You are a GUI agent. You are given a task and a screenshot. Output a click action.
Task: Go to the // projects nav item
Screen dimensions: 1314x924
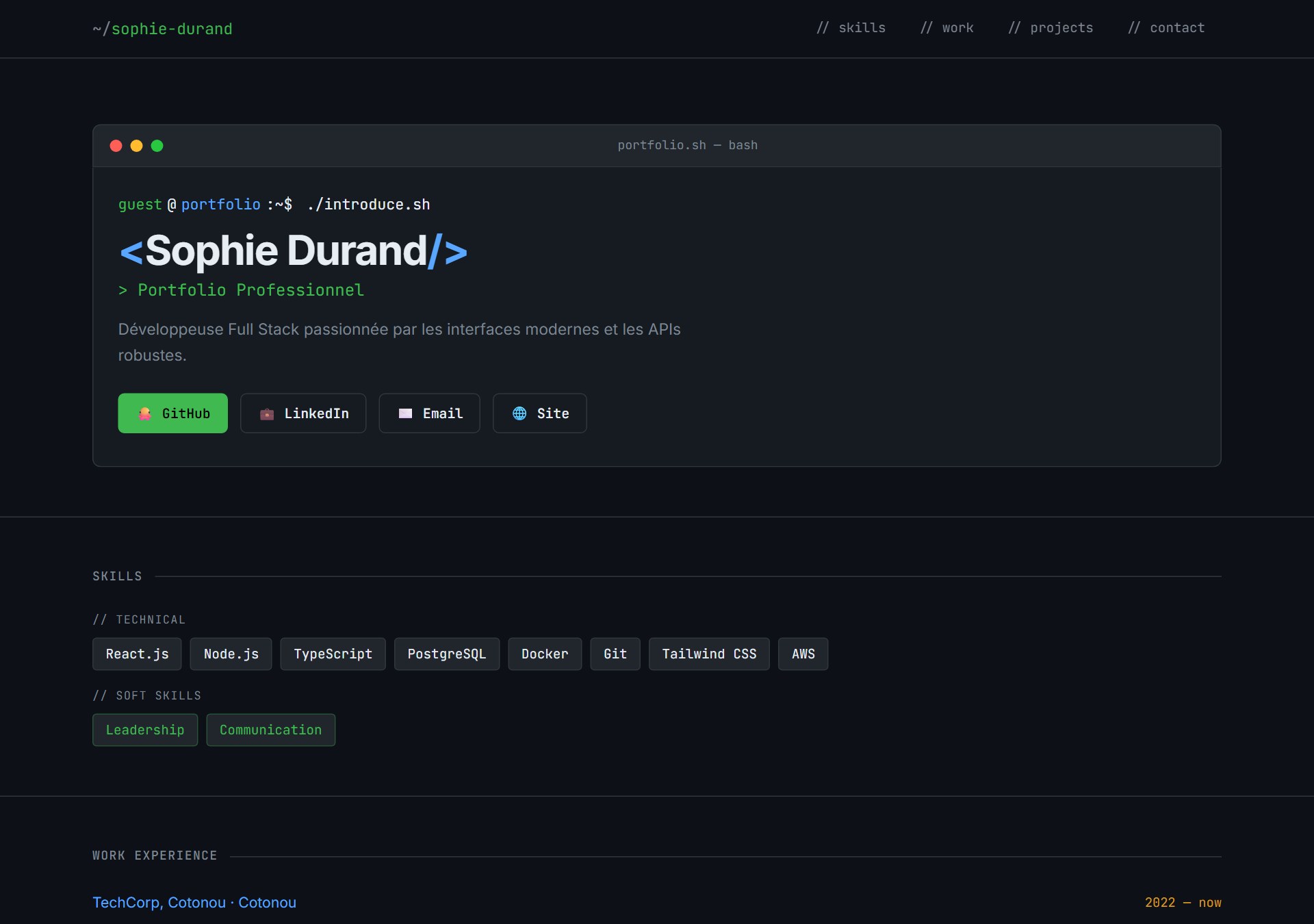1051,28
